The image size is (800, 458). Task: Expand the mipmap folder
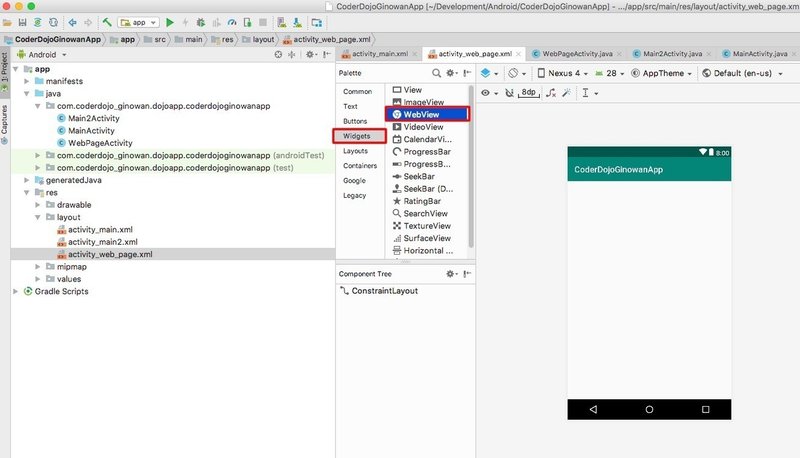(38, 267)
